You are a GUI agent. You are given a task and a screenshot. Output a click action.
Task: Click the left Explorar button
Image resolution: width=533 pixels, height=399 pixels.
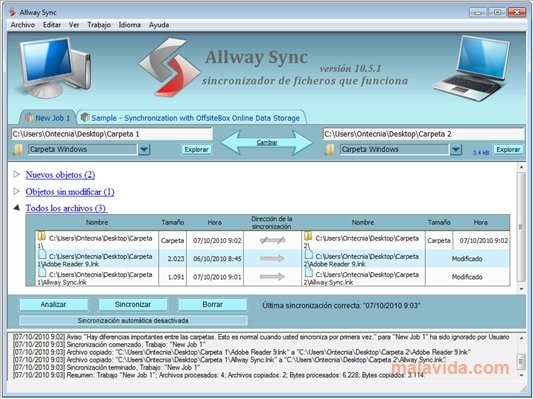point(196,150)
